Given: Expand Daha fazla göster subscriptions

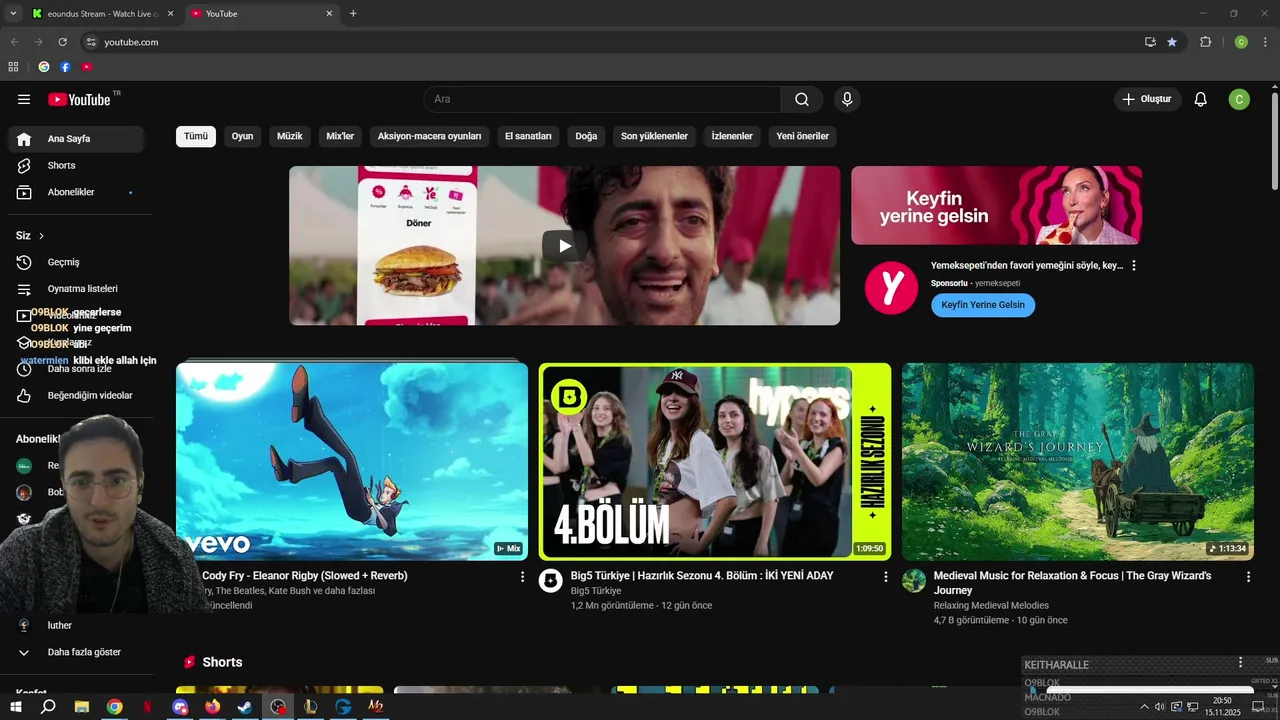Looking at the screenshot, I should 76,652.
